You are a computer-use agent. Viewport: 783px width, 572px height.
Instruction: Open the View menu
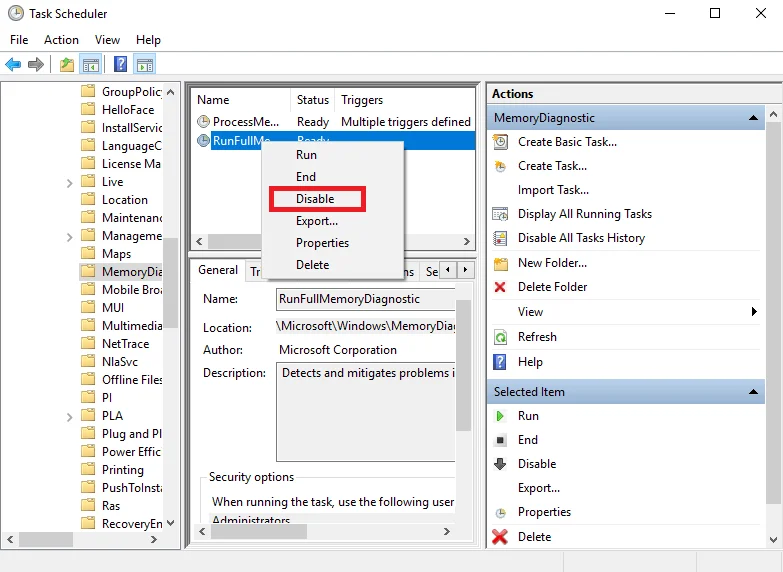tap(107, 40)
